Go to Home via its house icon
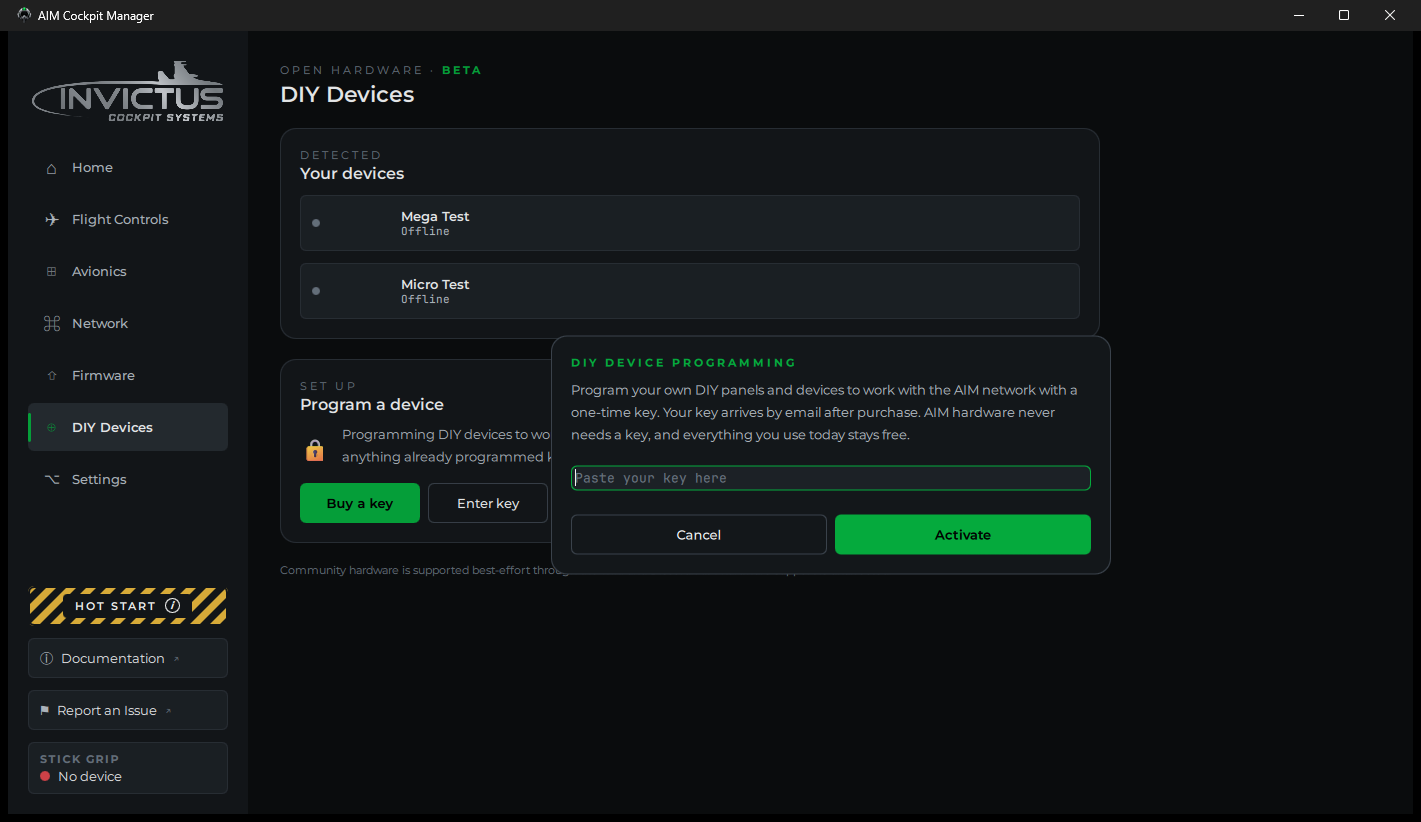 pyautogui.click(x=52, y=168)
